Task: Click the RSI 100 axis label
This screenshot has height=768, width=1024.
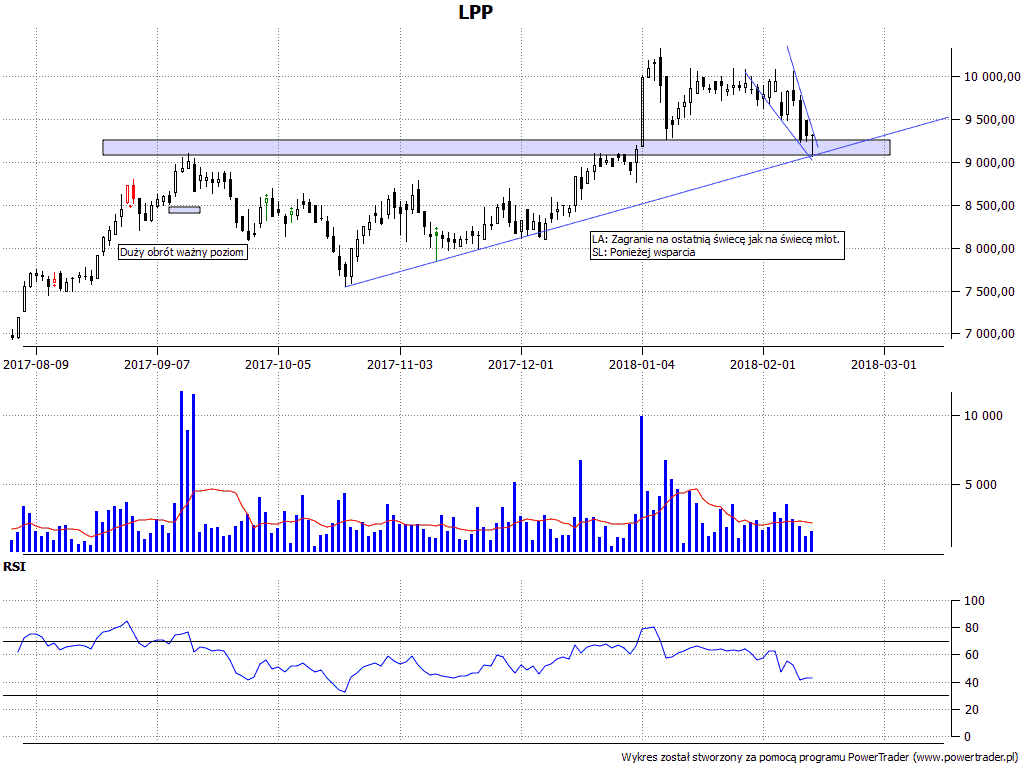Action: (975, 601)
